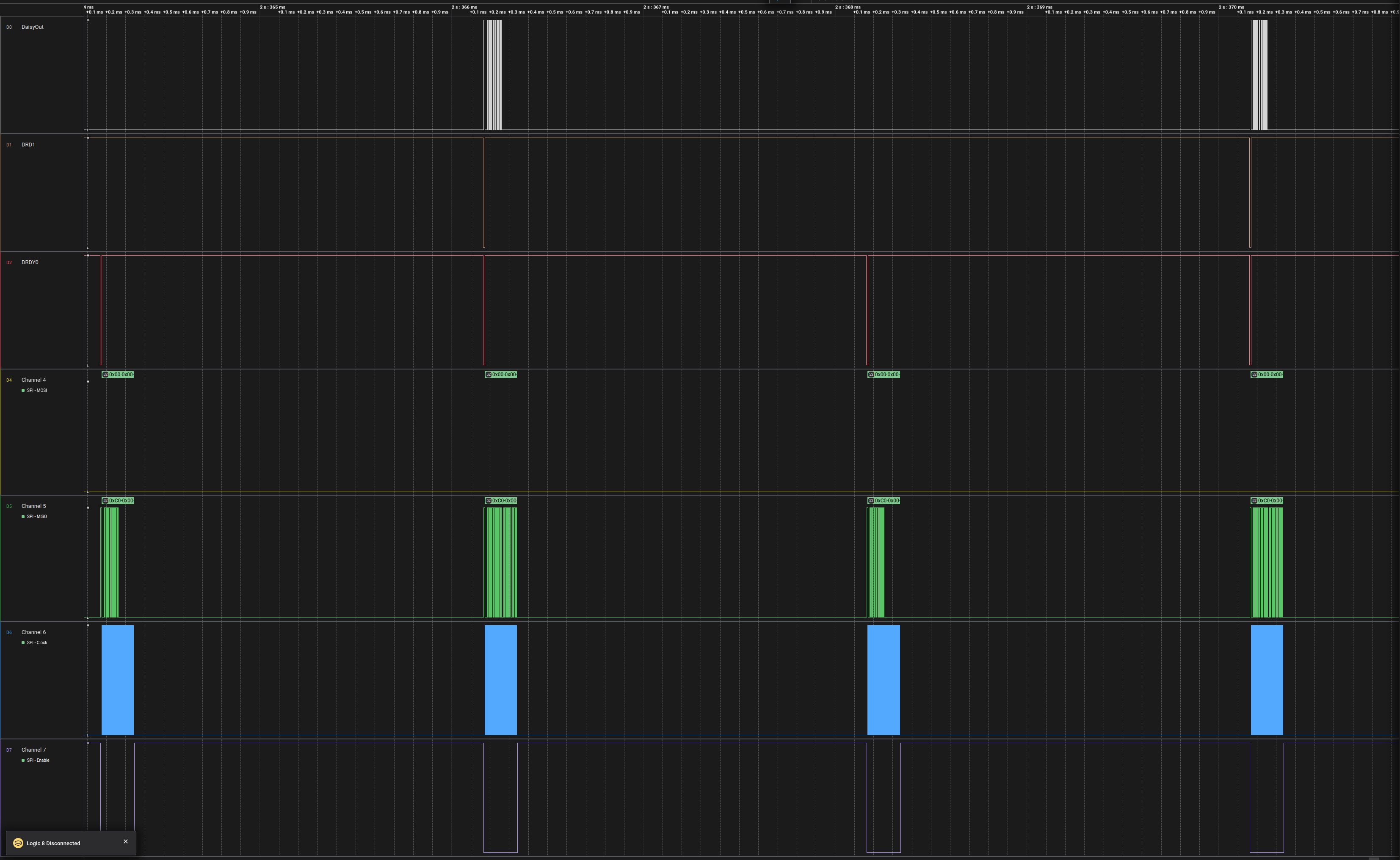Open the Channel 6 label
Screen dimensions: 1400x860
point(33,632)
